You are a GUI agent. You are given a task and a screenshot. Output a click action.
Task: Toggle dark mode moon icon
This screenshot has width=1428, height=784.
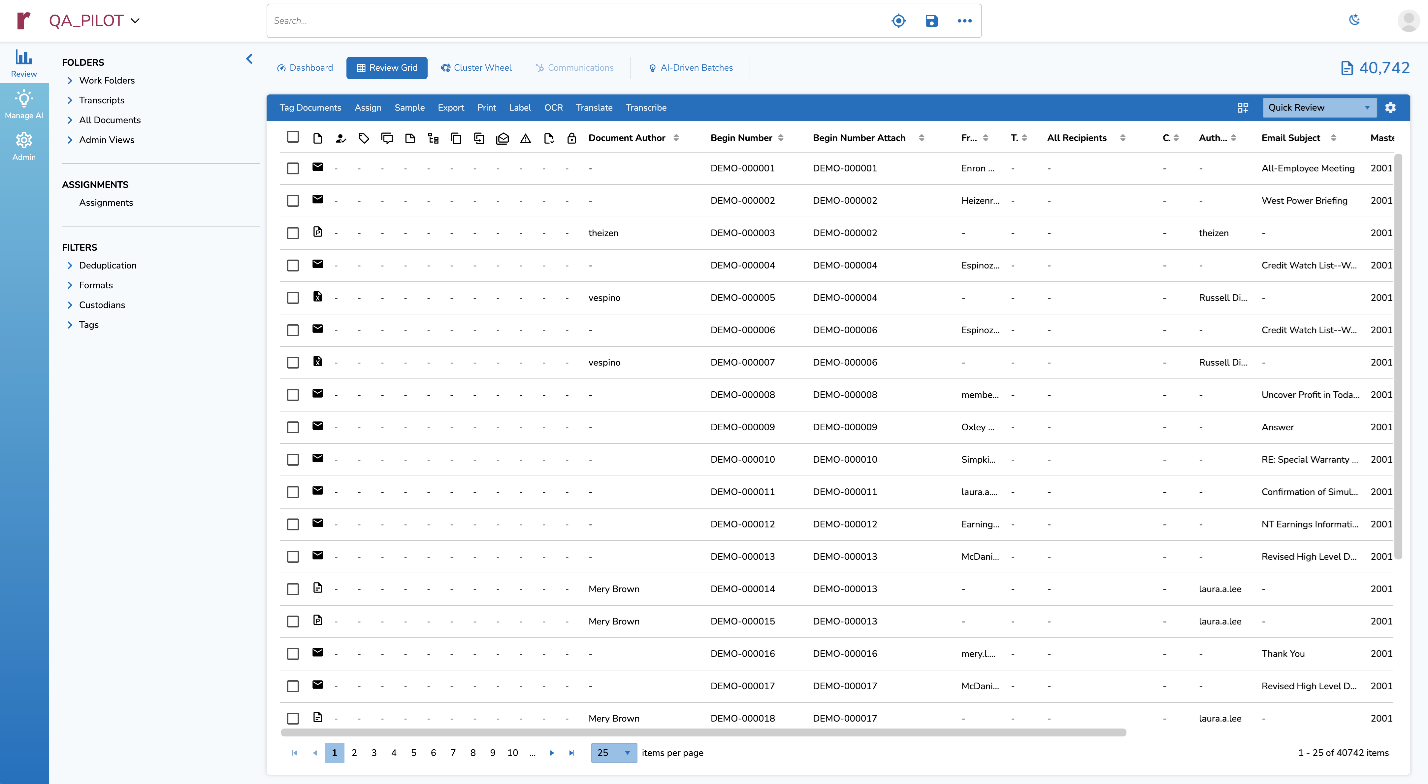click(x=1355, y=20)
